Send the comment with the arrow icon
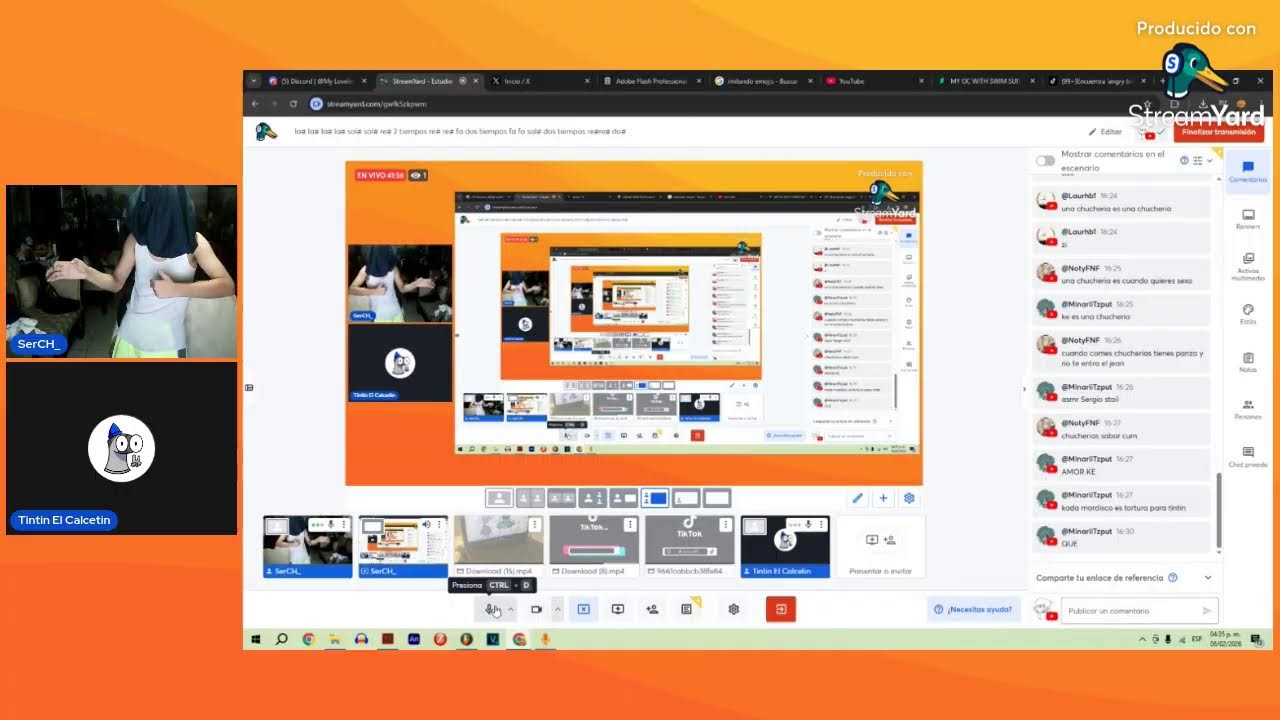 1207,611
